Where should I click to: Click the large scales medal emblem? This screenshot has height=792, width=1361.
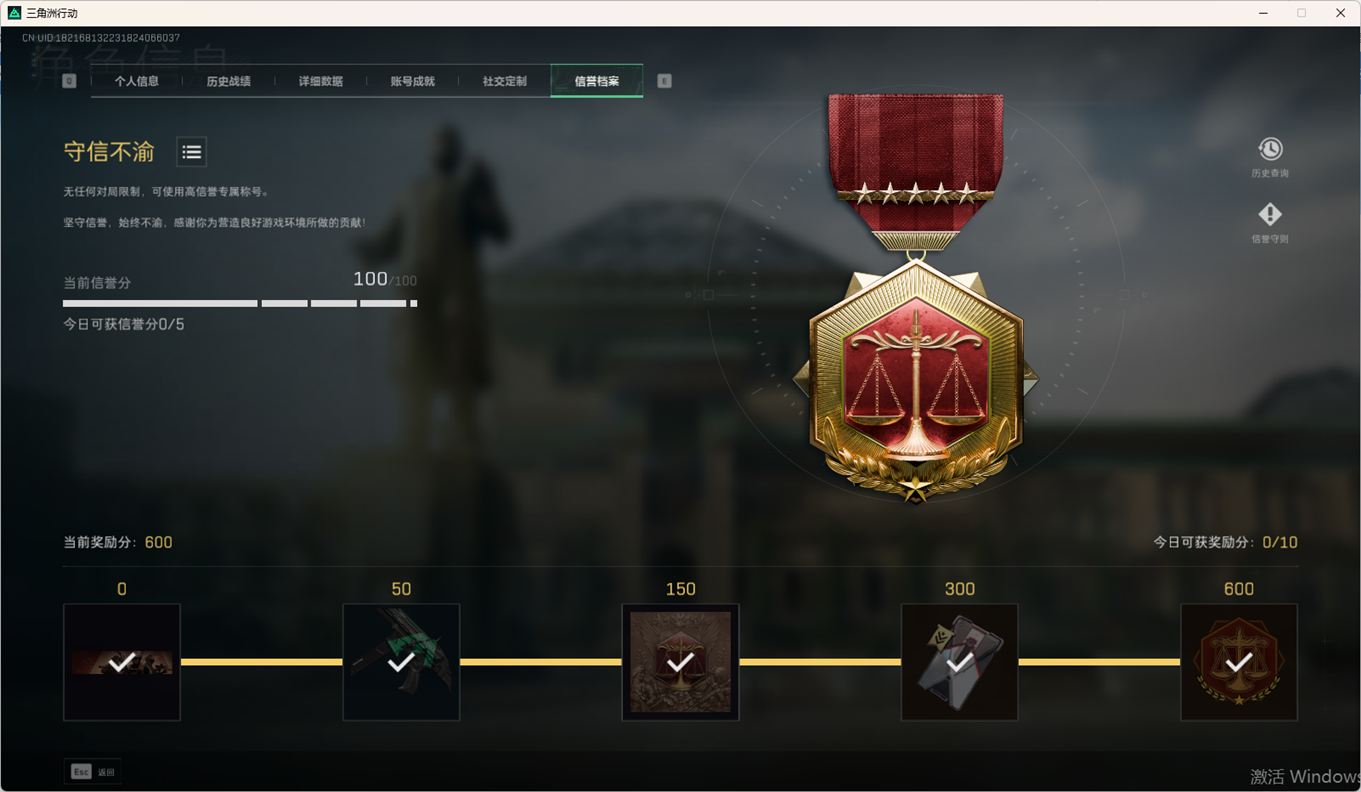coord(915,380)
